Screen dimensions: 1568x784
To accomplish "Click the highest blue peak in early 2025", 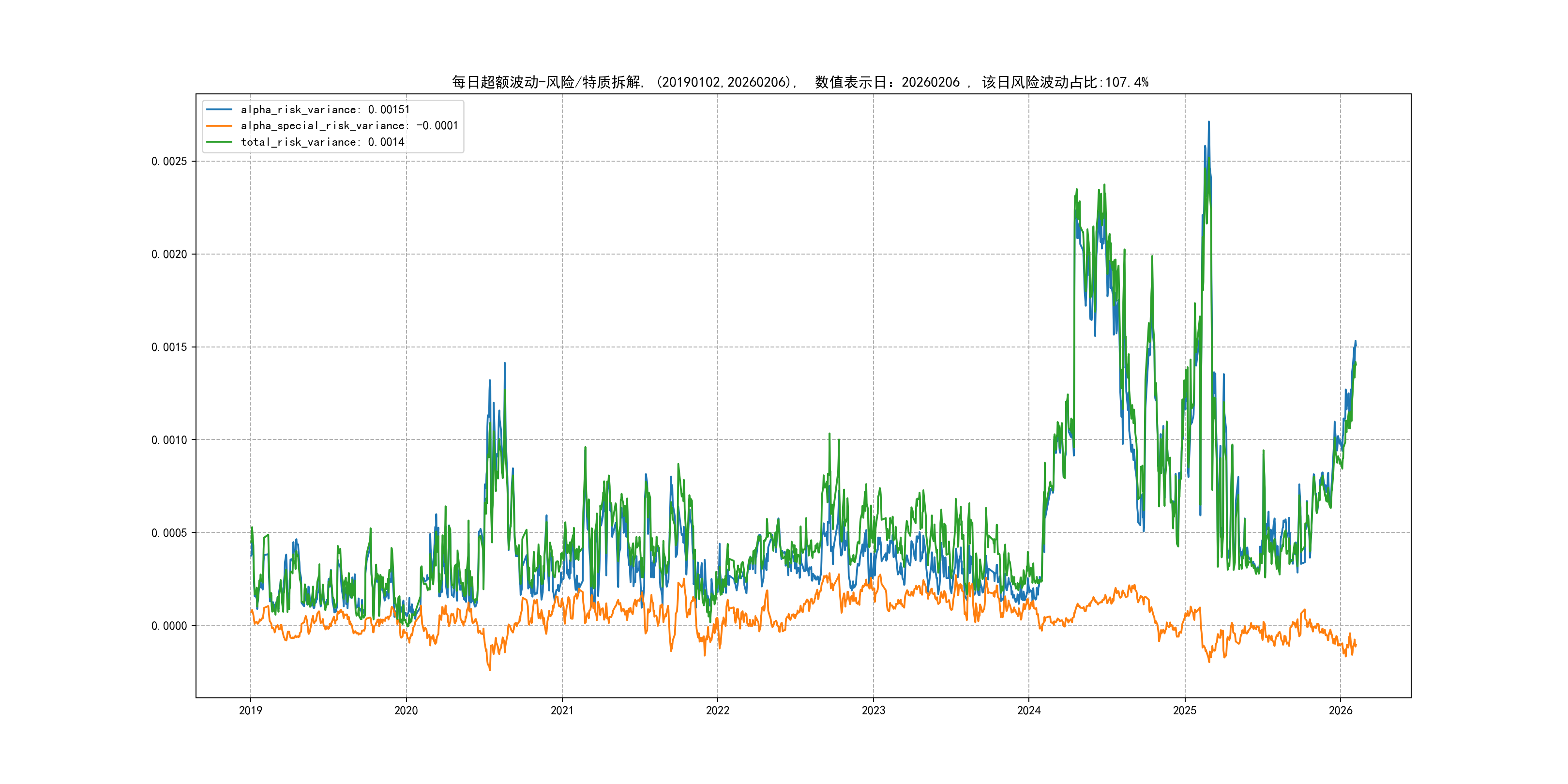I will point(1208,122).
